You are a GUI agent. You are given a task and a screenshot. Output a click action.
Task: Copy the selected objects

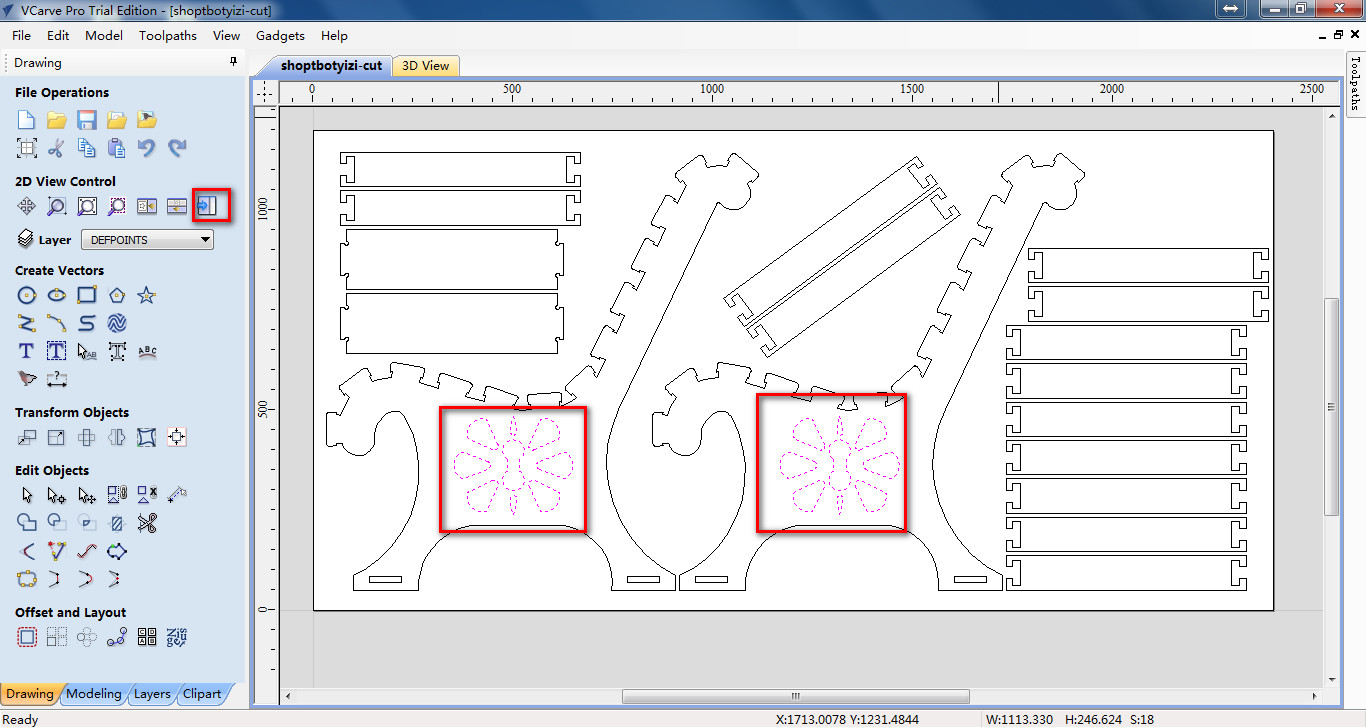tap(87, 148)
